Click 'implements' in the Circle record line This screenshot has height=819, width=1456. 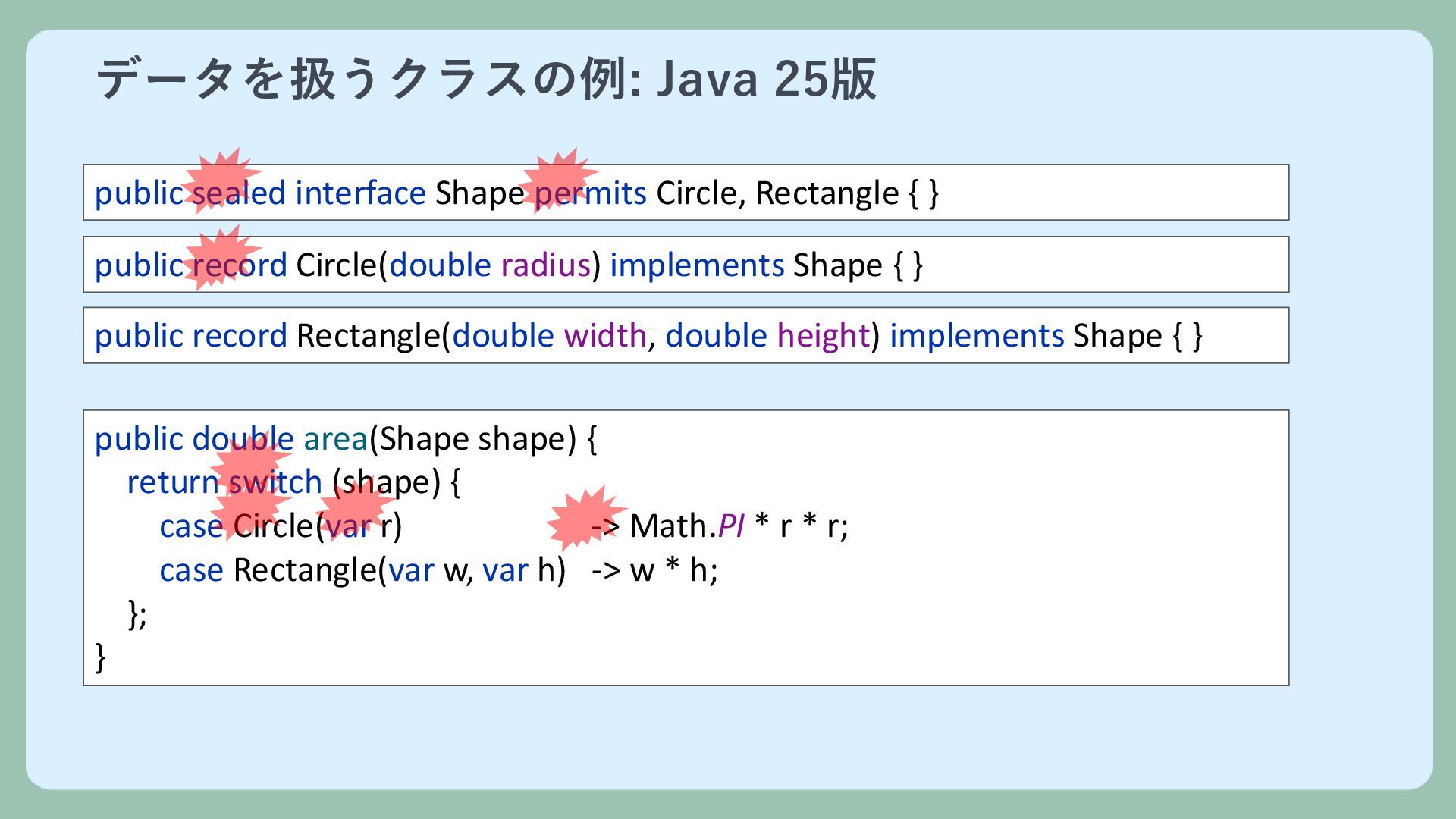click(696, 265)
